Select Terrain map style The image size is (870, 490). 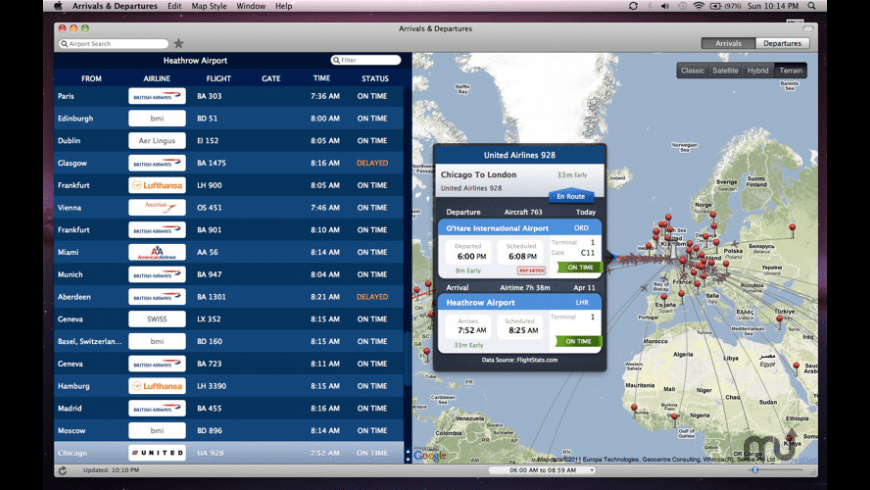pos(791,70)
